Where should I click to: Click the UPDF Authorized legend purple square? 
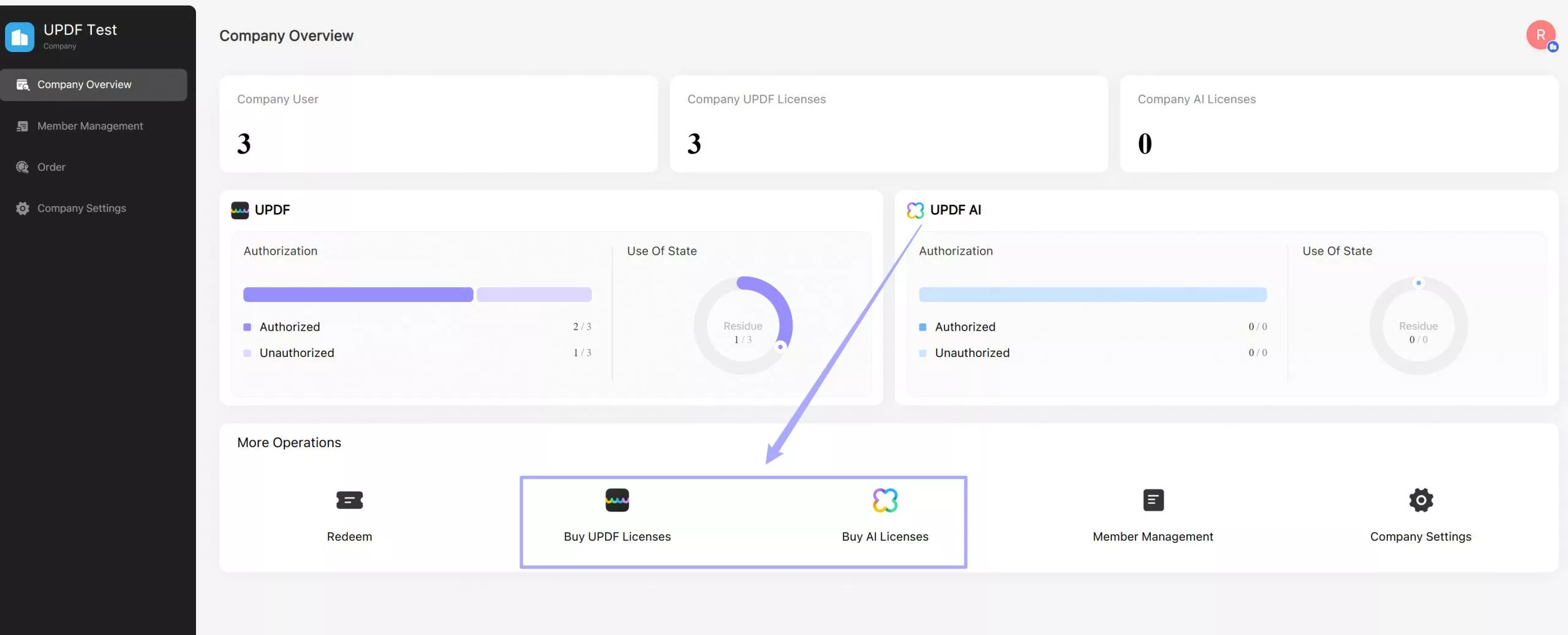pos(247,327)
